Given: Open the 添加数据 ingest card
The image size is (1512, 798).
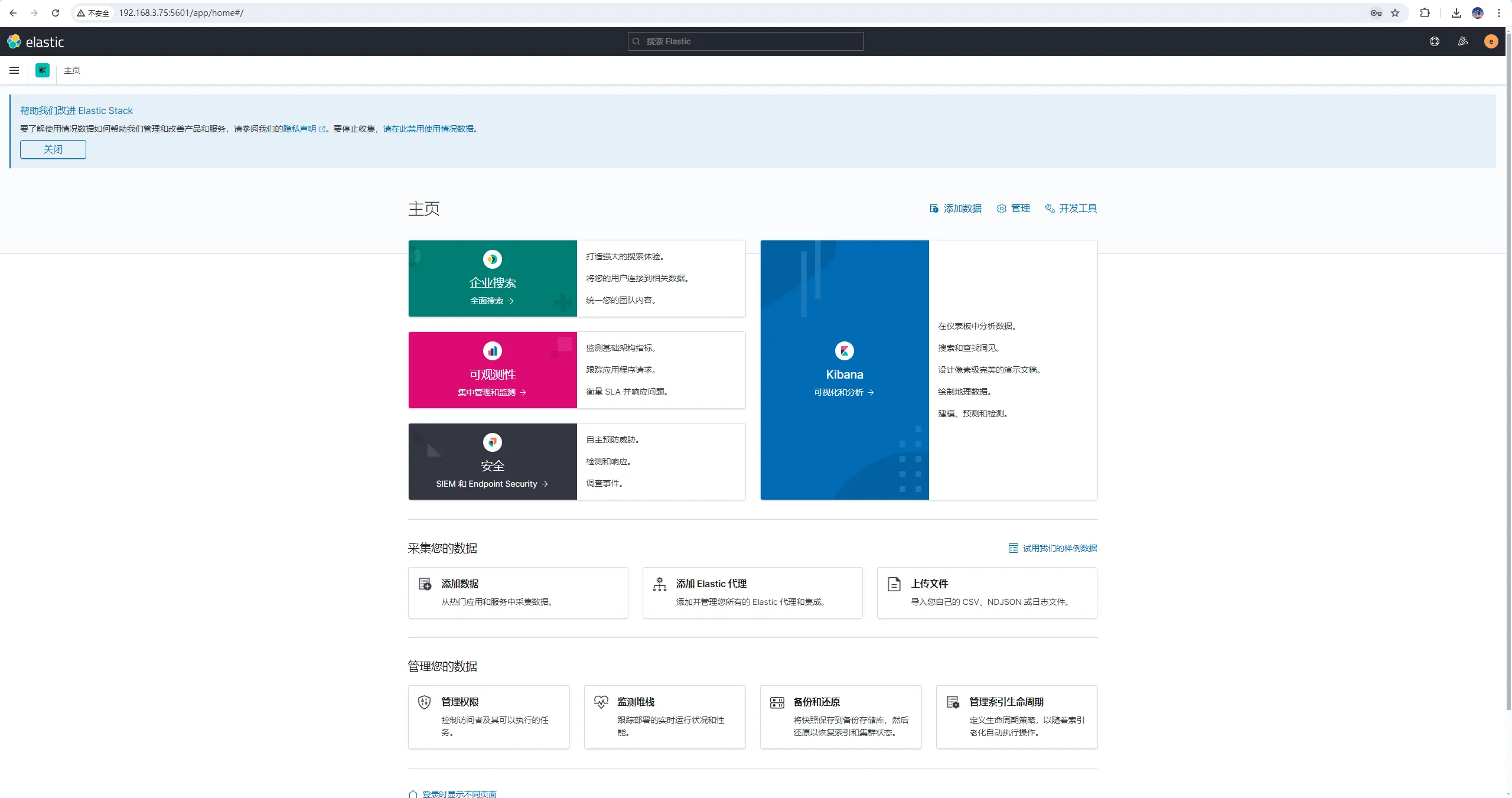Looking at the screenshot, I should pos(518,593).
